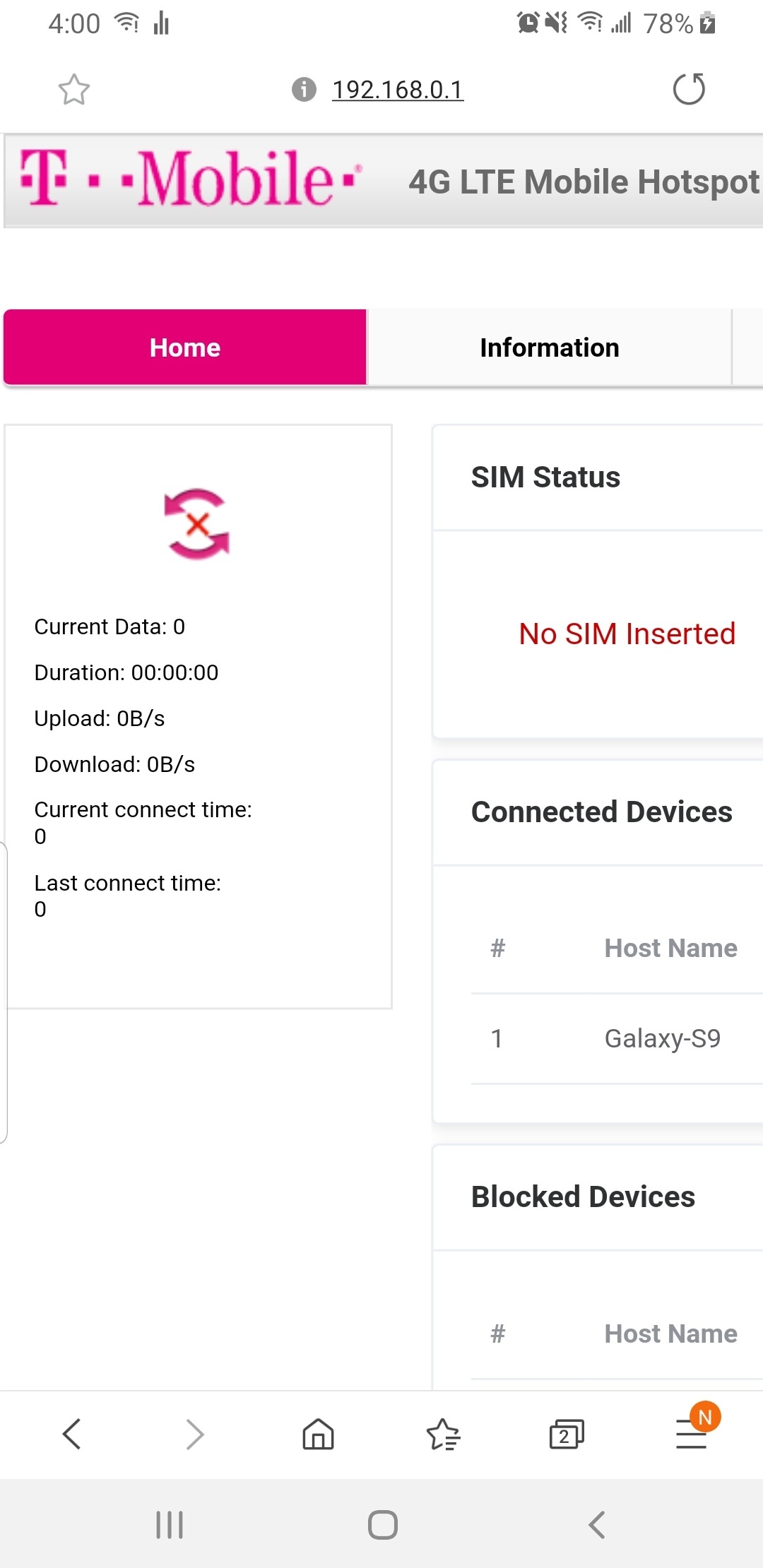Click Host Name header under Connected Devices
The width and height of the screenshot is (763, 1568).
pyautogui.click(x=670, y=948)
